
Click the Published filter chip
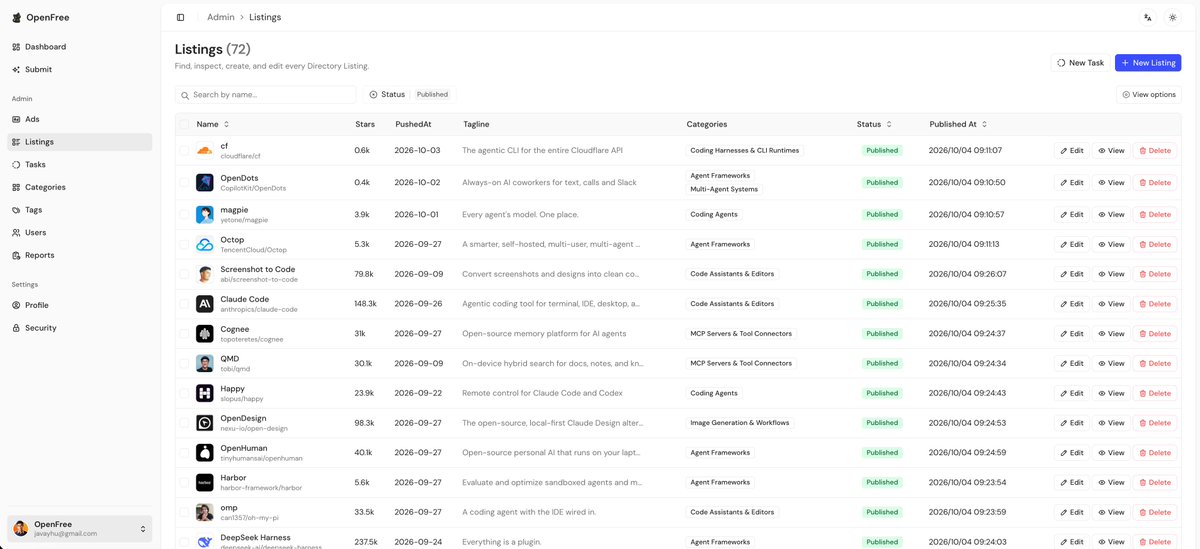432,95
